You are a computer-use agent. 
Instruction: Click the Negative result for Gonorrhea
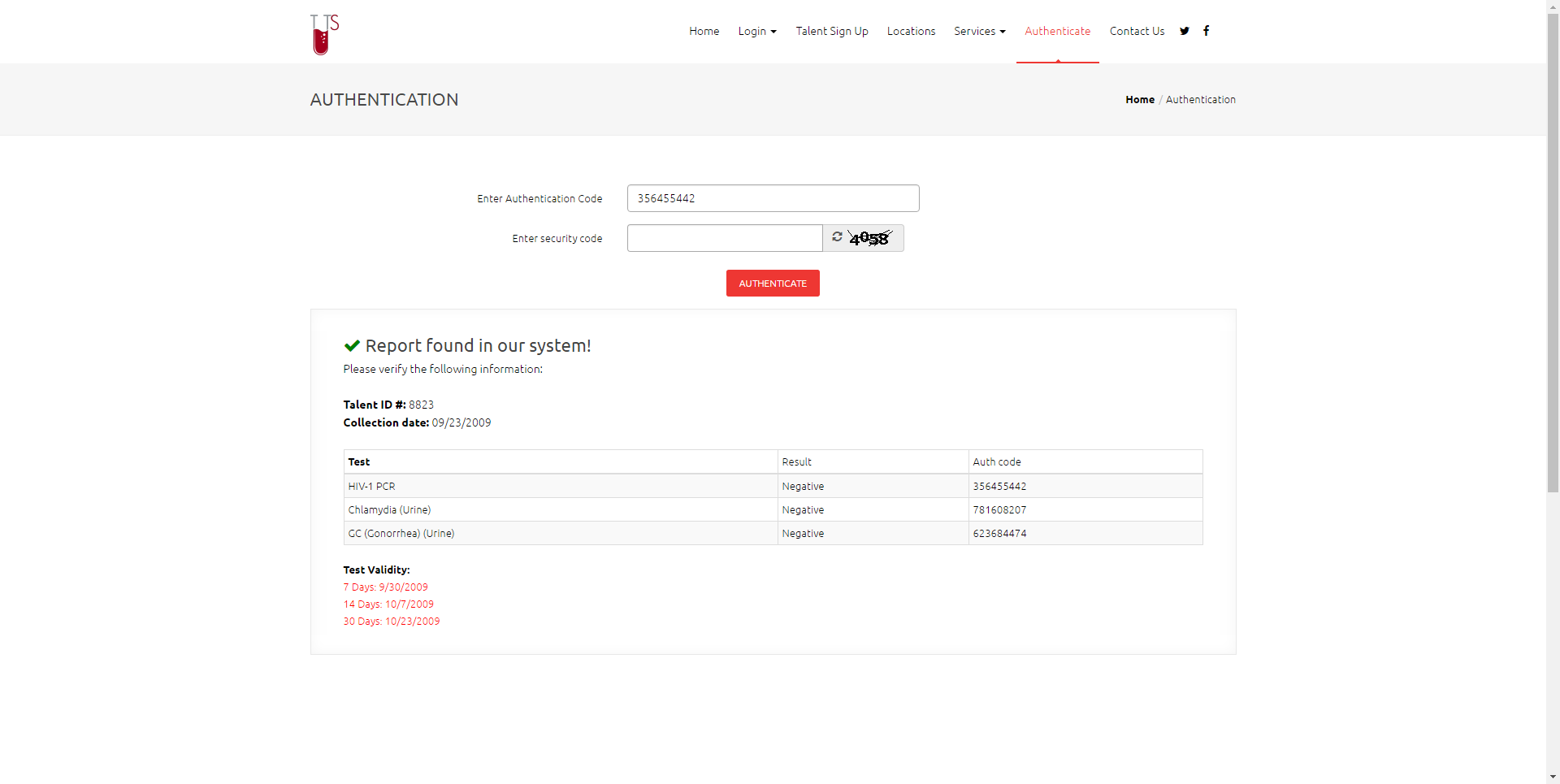tap(803, 533)
